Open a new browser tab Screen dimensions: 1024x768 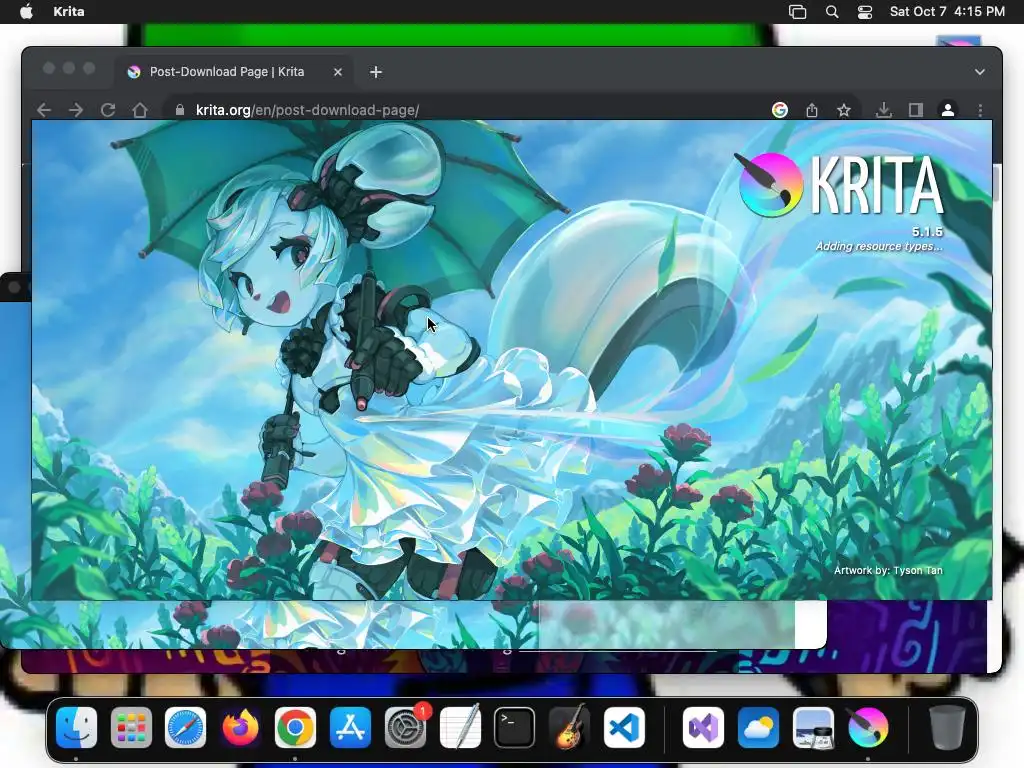pos(376,72)
